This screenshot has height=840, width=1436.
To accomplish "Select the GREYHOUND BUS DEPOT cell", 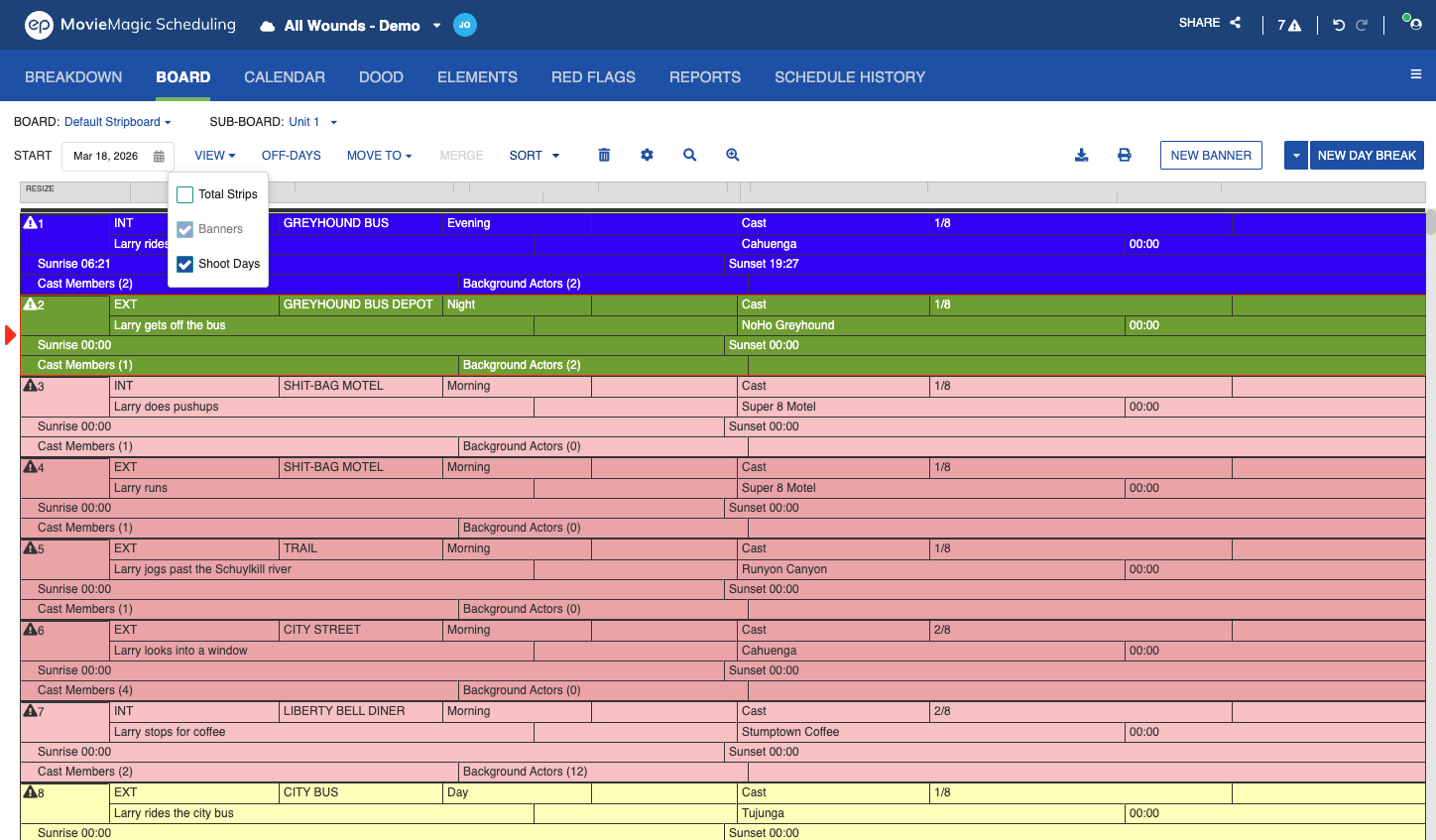I will coord(360,304).
